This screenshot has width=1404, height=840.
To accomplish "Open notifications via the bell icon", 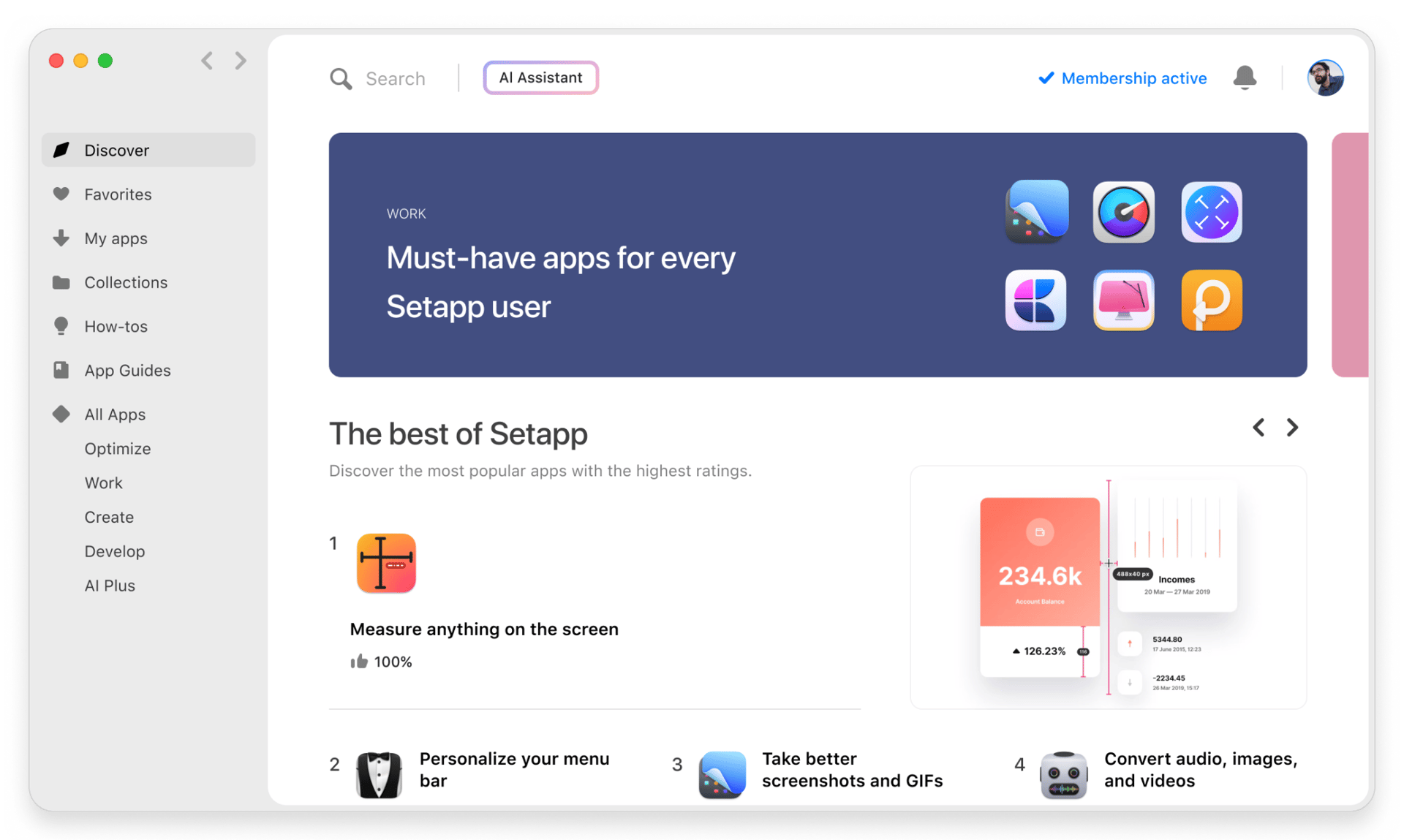I will [1245, 77].
